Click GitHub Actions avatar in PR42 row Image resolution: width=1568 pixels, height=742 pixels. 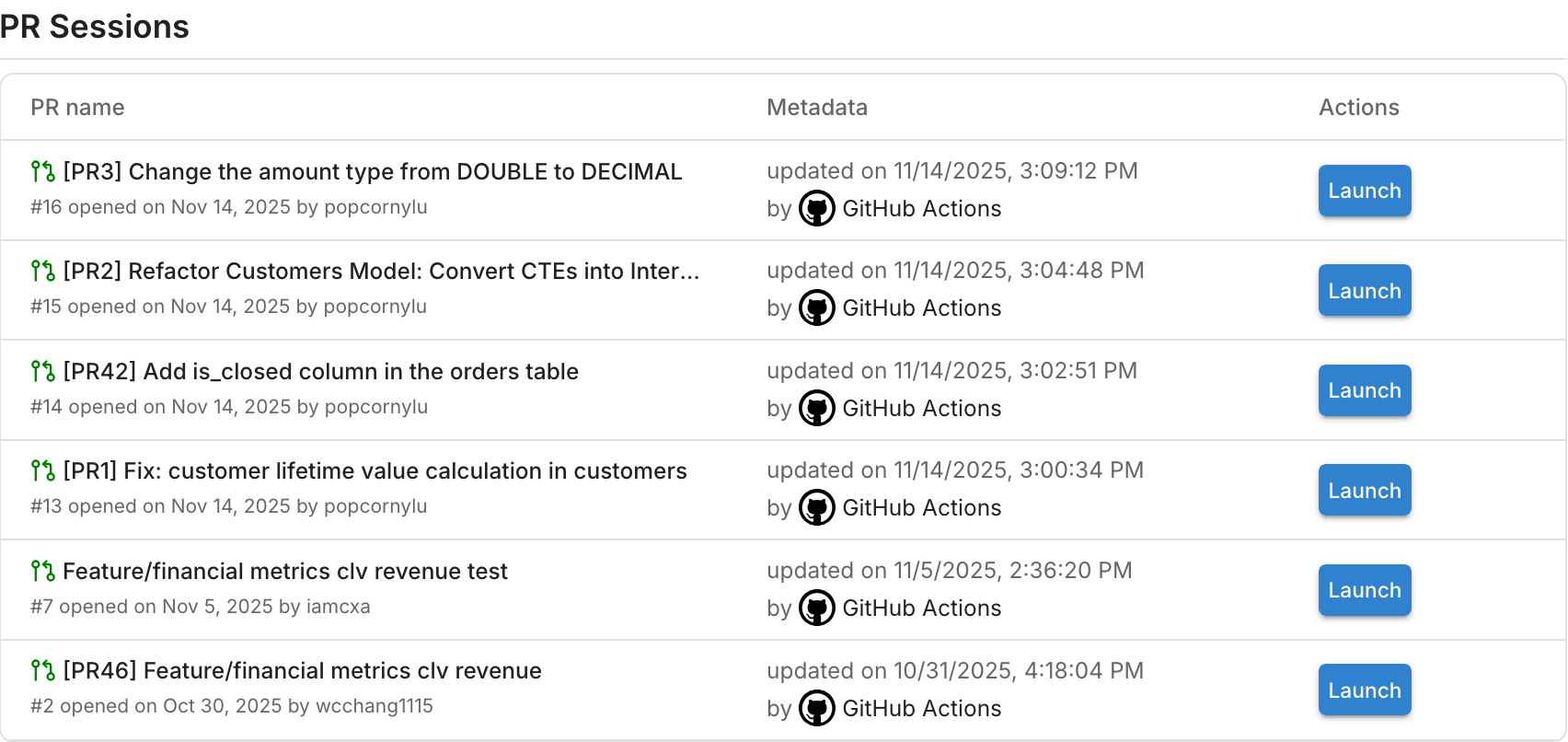pos(816,408)
